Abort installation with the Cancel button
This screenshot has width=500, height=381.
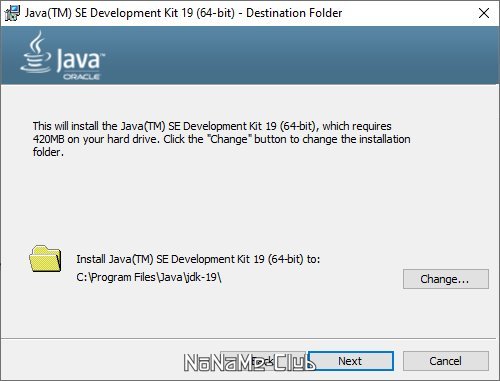(x=446, y=361)
